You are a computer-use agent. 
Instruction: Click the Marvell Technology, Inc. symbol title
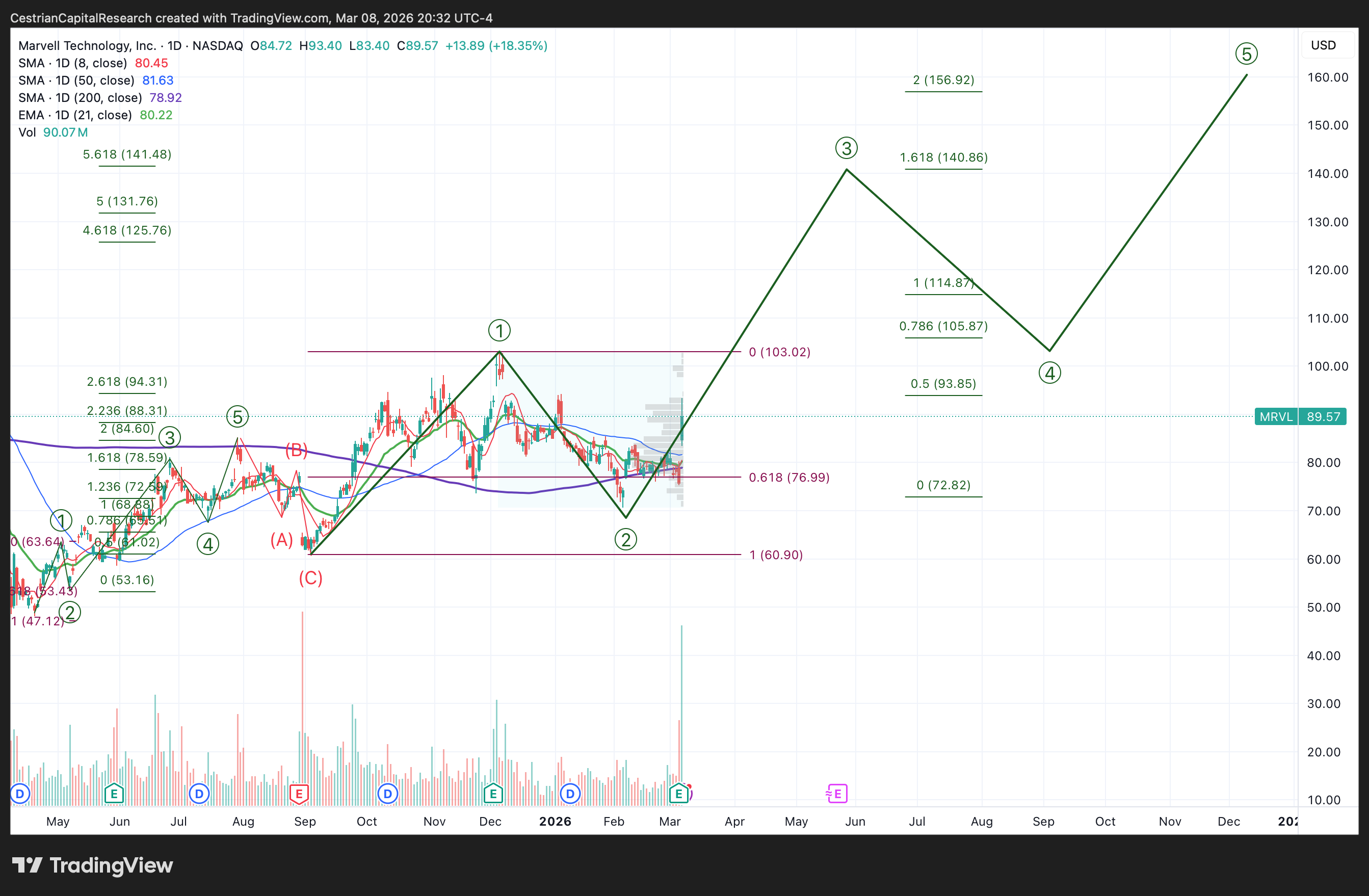tap(87, 45)
